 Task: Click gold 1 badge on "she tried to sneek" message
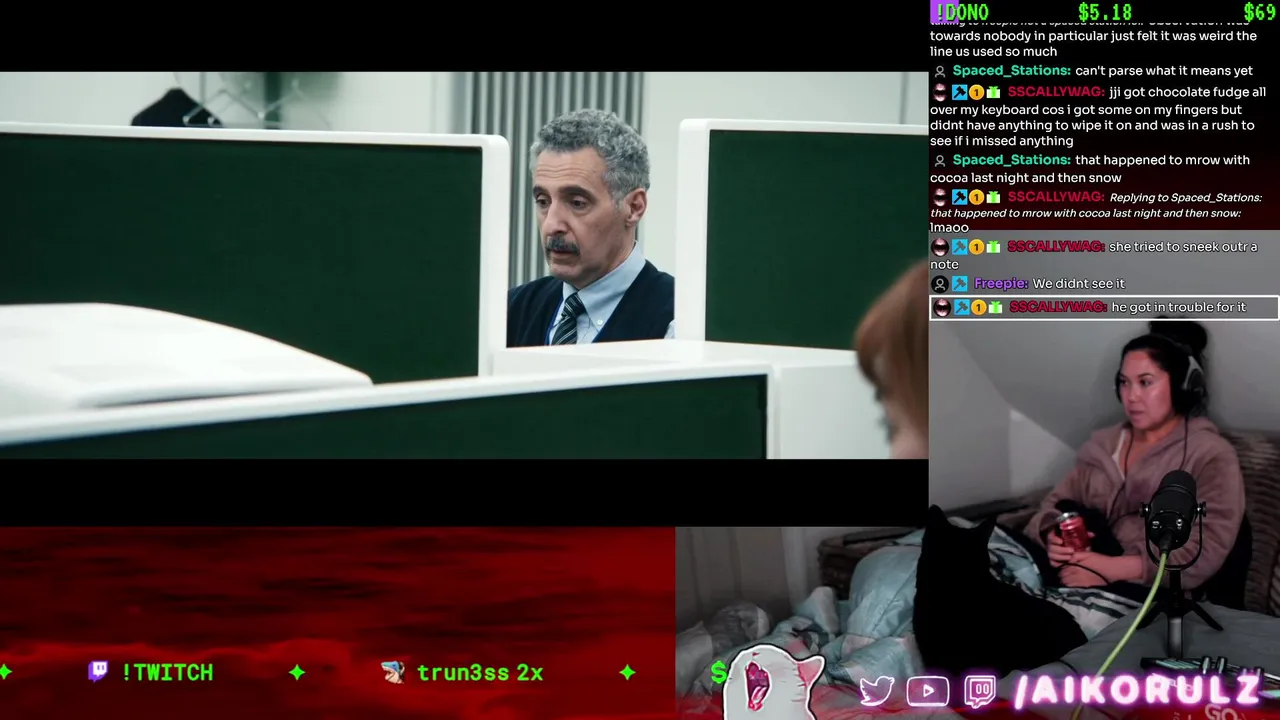[x=976, y=247]
